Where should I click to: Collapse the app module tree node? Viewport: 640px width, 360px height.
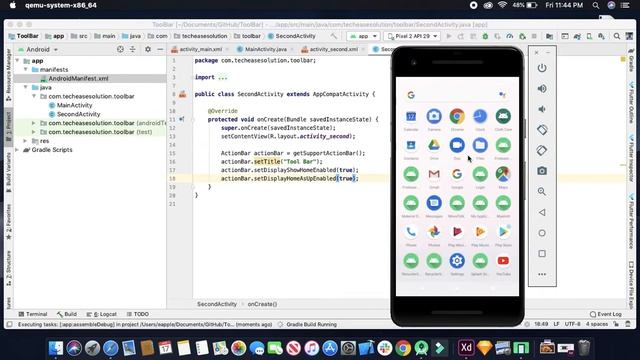point(17,60)
